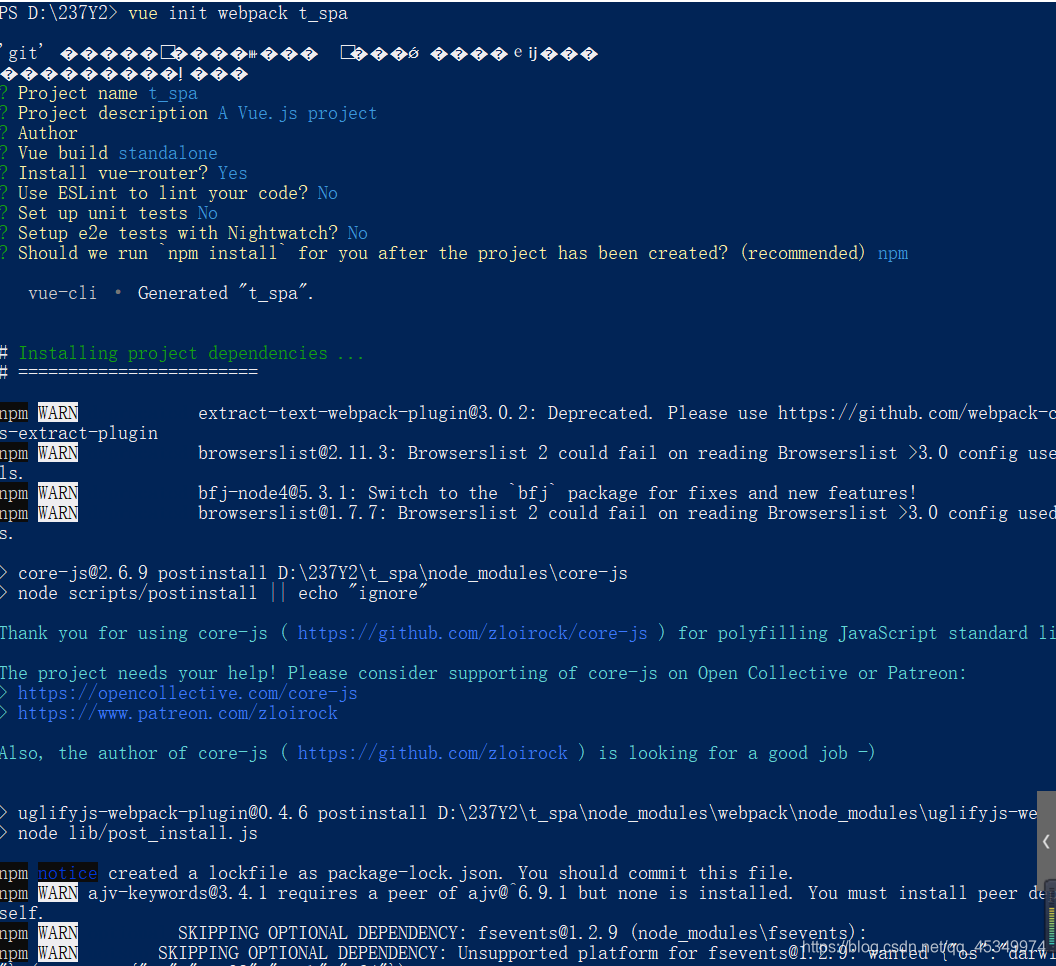This screenshot has width=1056, height=966.
Task: Click 'bfj-node4@5.3.1' warning text
Action: [x=277, y=493]
